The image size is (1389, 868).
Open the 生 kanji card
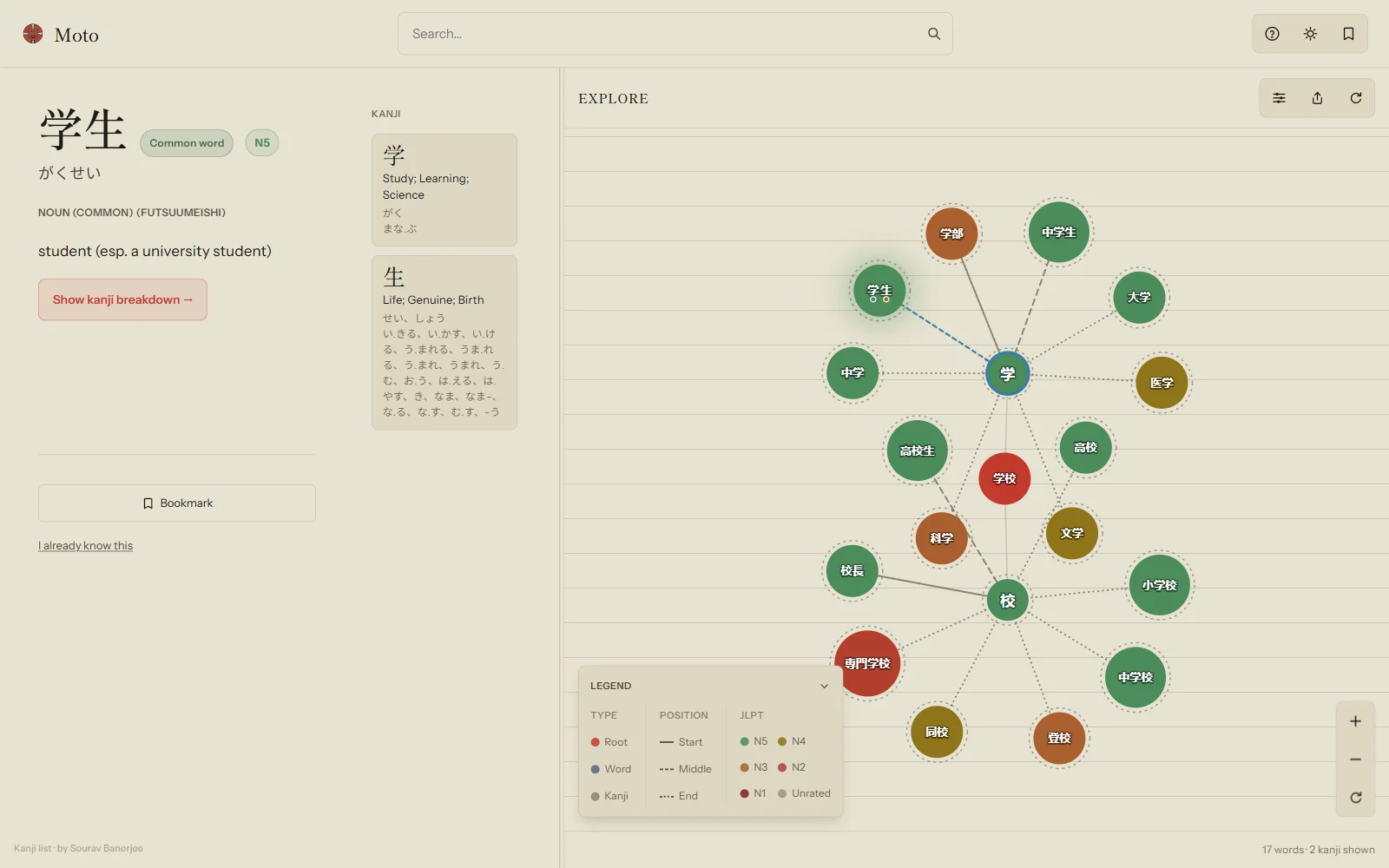(444, 342)
